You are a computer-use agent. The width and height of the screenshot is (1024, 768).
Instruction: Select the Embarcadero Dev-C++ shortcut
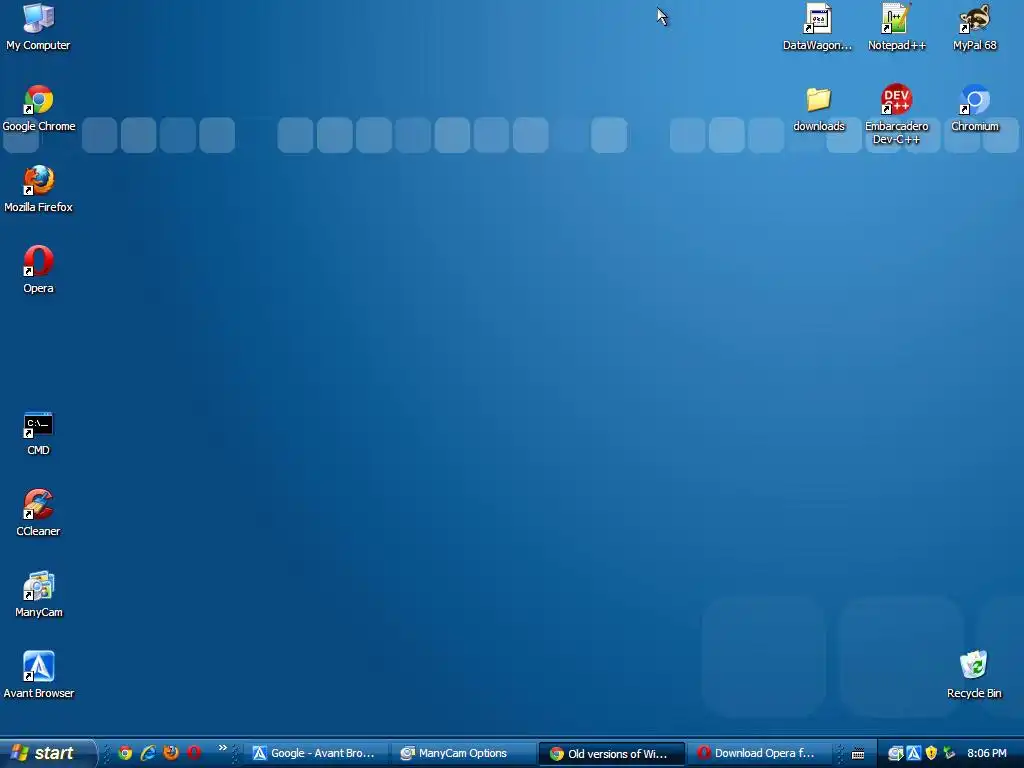[x=897, y=114]
